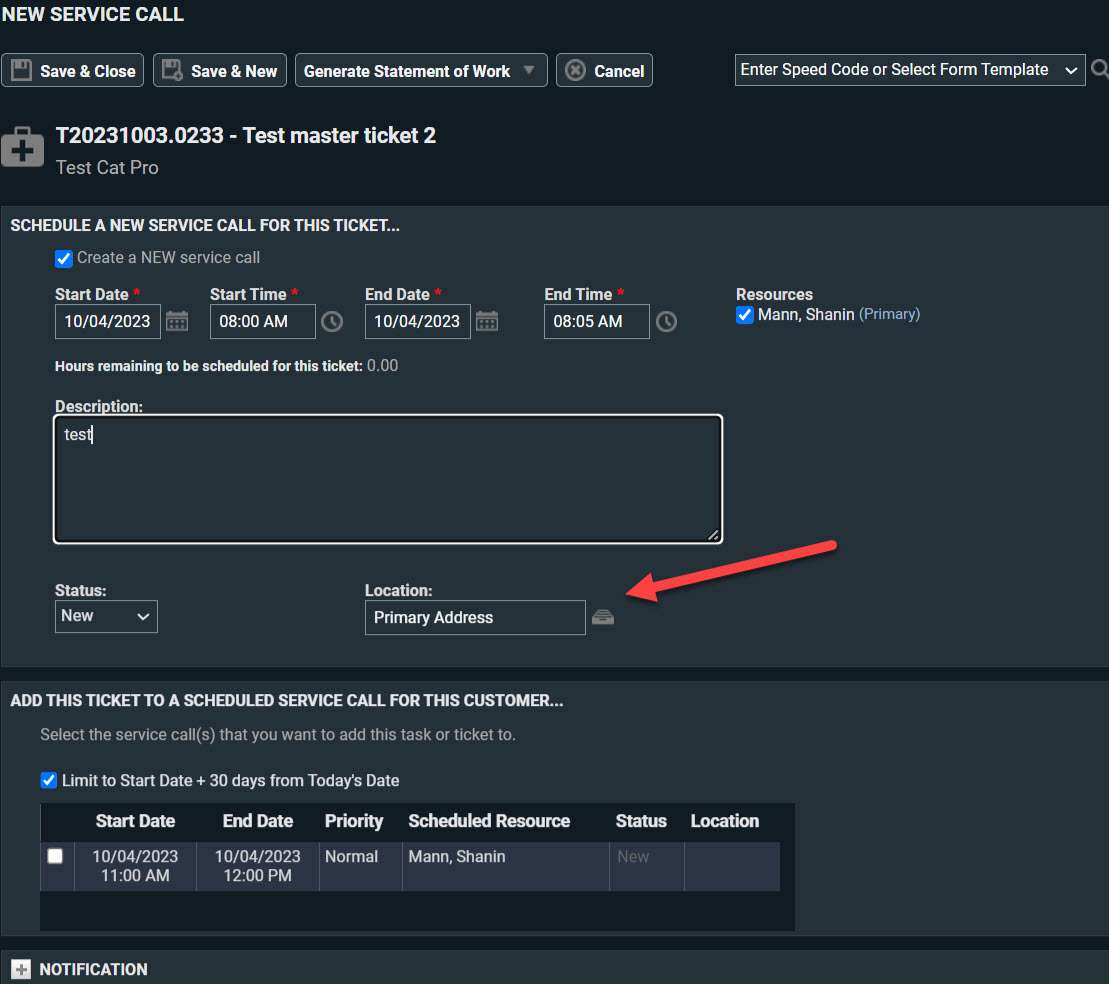1109x984 pixels.
Task: Toggle Limit to Start Date + 30 days checkbox
Action: (x=49, y=780)
